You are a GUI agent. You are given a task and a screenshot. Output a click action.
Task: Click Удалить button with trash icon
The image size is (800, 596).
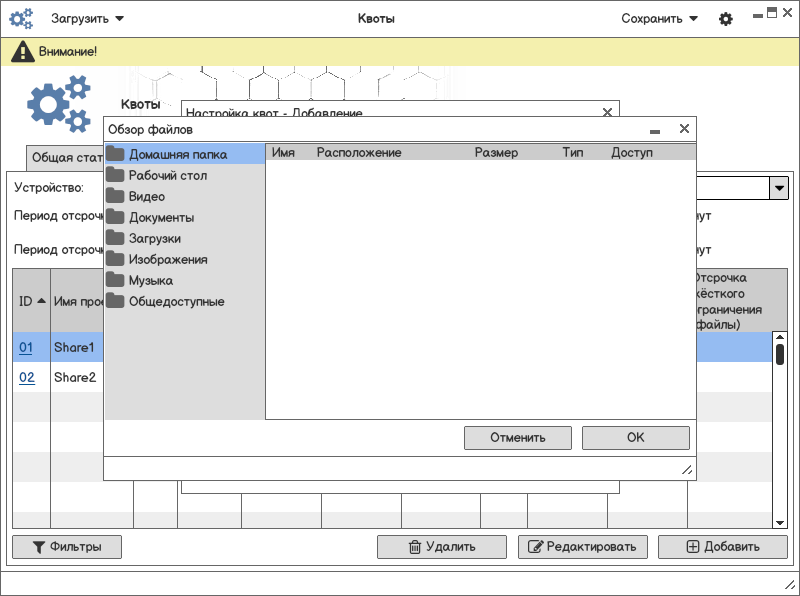click(x=442, y=547)
